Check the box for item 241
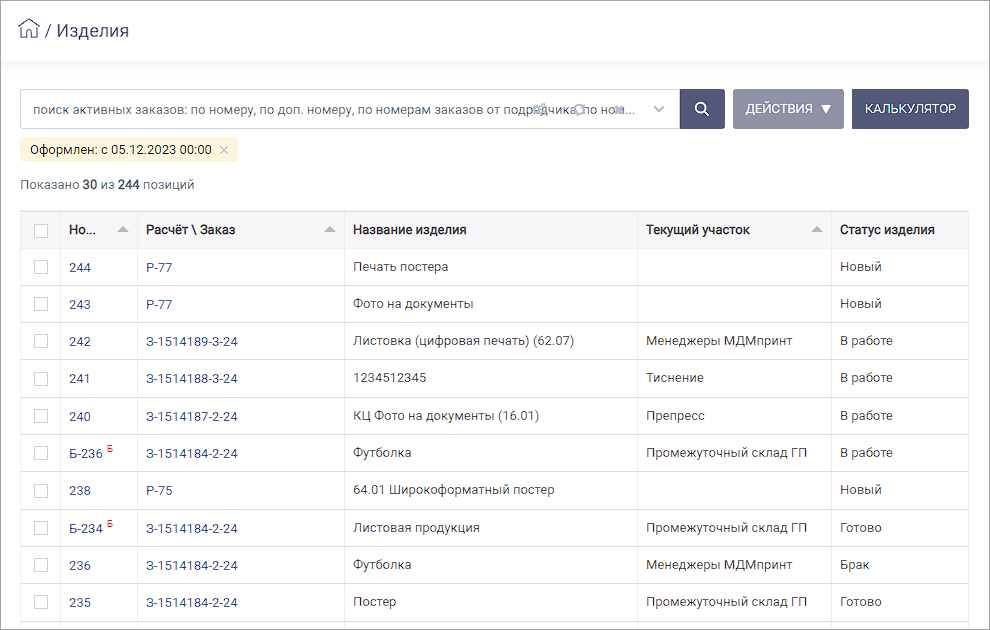This screenshot has width=990, height=630. click(x=41, y=379)
